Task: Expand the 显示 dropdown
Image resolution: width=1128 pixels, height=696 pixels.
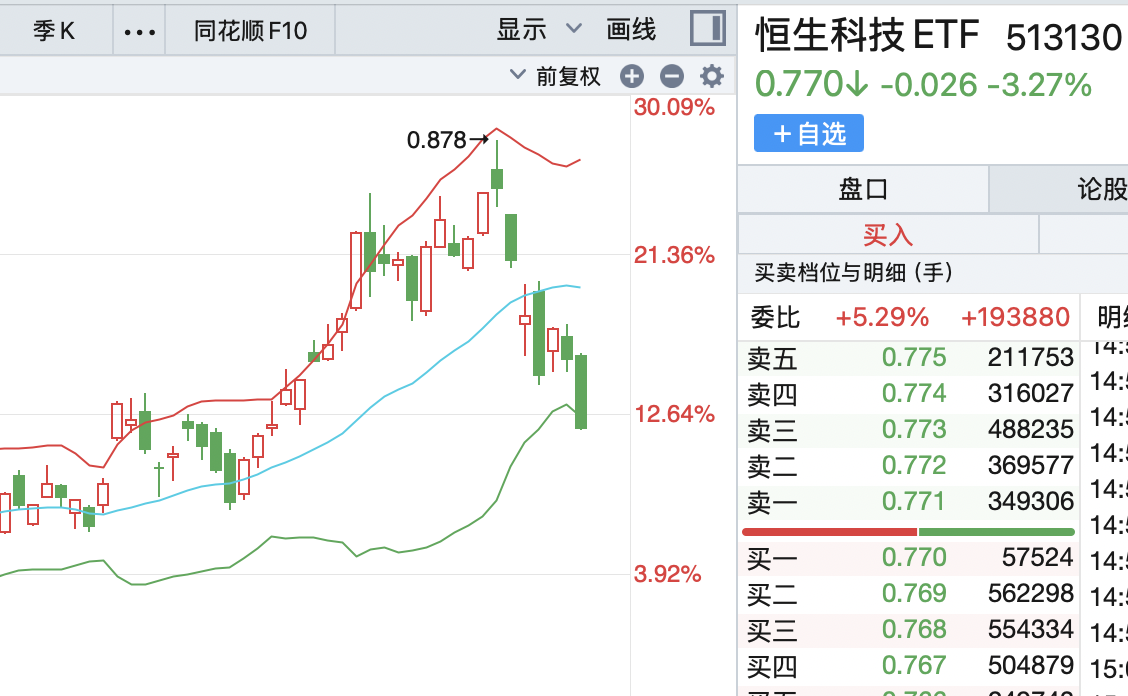Action: point(538,30)
